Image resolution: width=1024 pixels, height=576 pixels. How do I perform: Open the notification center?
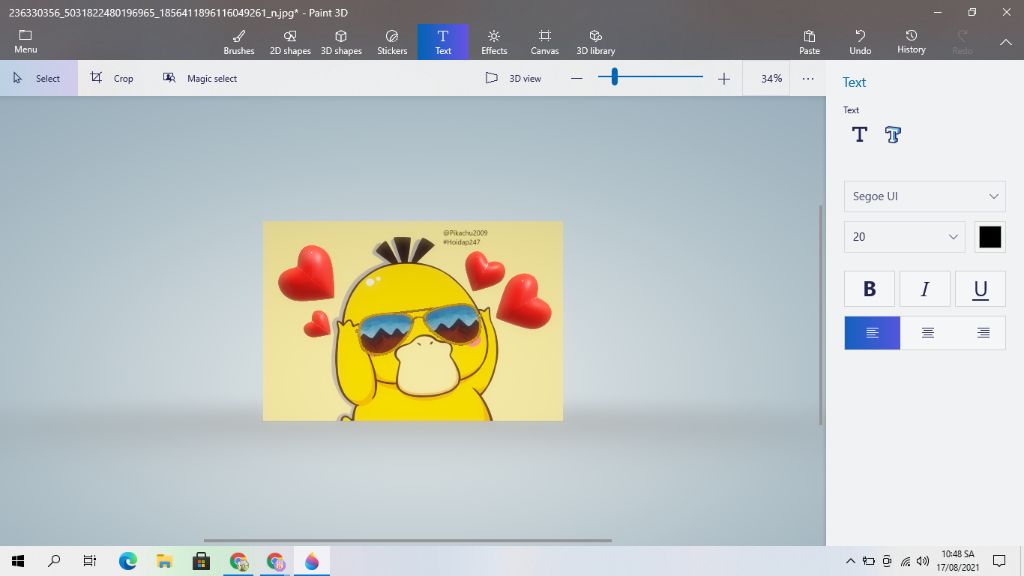[999, 560]
